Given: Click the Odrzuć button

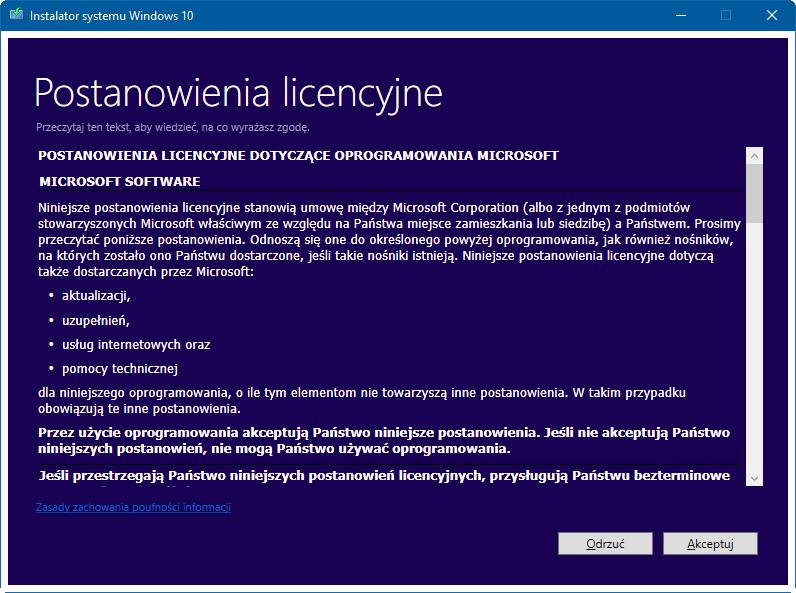Looking at the screenshot, I should pos(605,544).
